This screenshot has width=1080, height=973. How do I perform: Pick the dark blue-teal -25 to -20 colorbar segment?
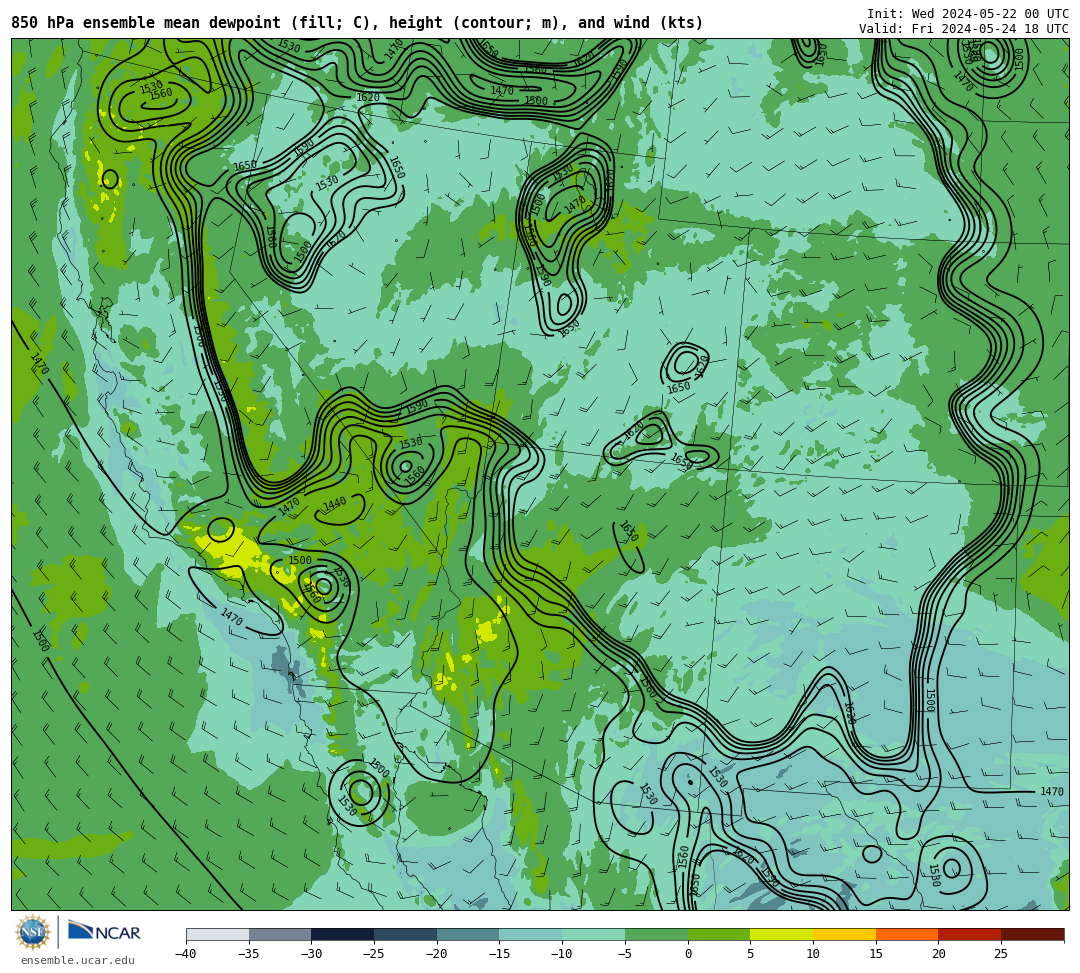tap(406, 934)
